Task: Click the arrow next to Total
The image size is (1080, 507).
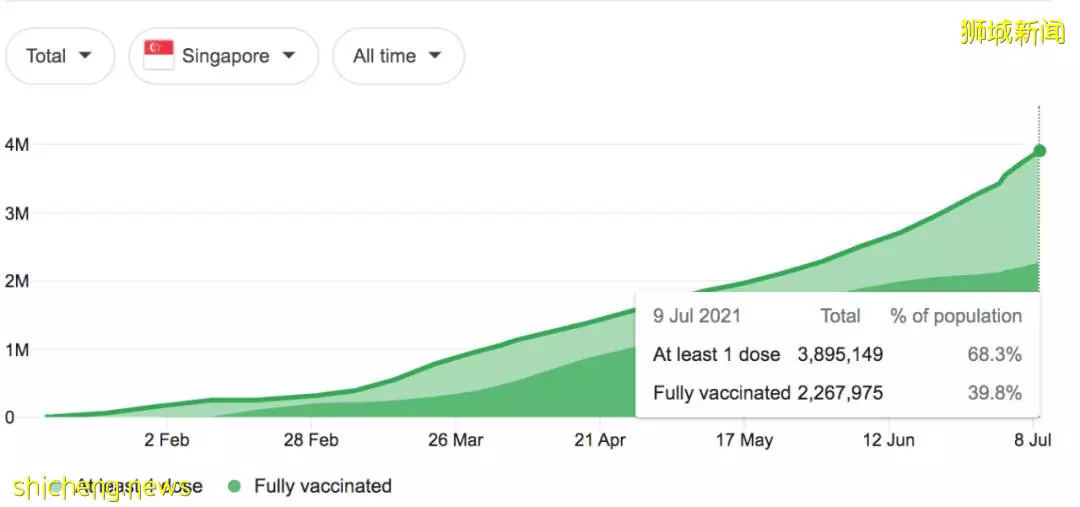Action: [x=85, y=55]
